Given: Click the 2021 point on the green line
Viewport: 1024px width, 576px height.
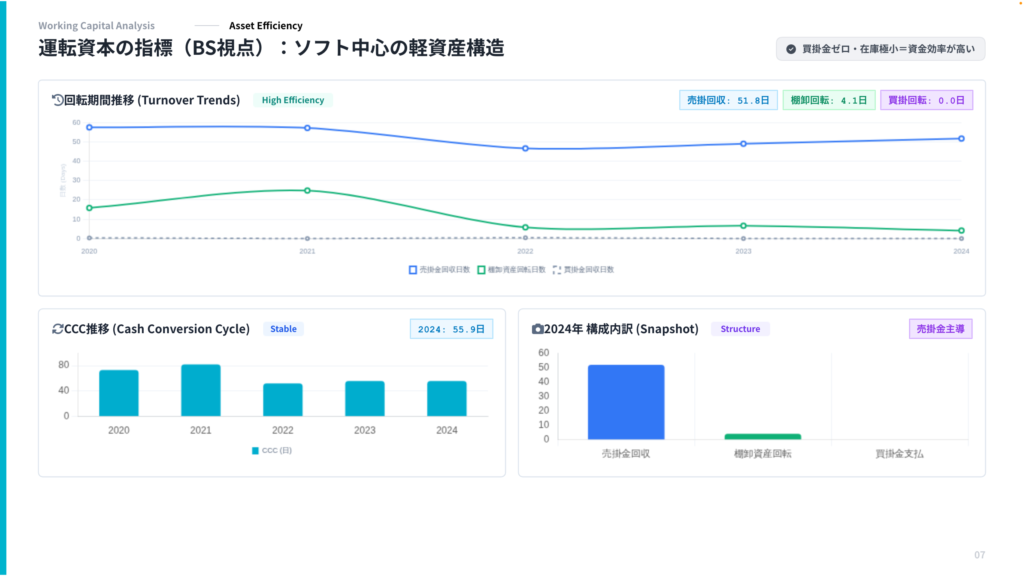Looking at the screenshot, I should click(307, 190).
